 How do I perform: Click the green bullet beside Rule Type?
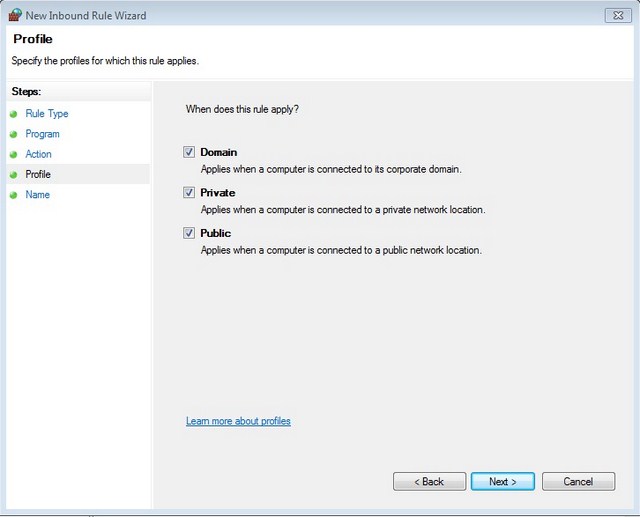[13, 114]
